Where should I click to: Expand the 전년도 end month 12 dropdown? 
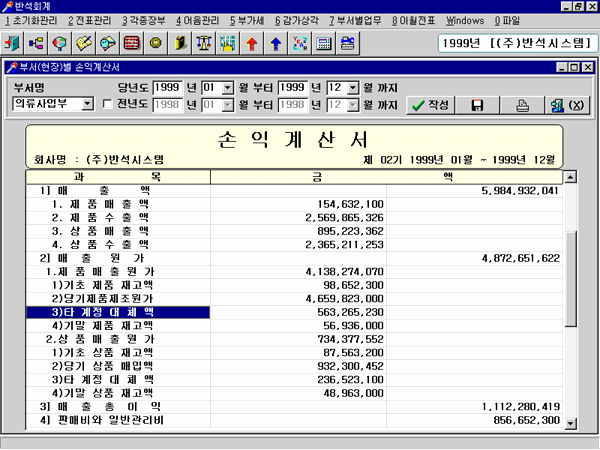[353, 105]
